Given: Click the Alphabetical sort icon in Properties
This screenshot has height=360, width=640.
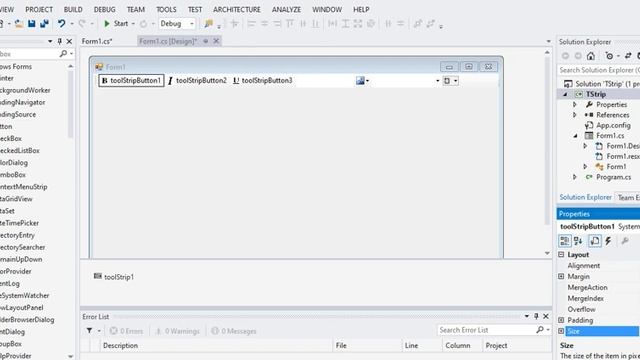Looking at the screenshot, I should tap(578, 241).
